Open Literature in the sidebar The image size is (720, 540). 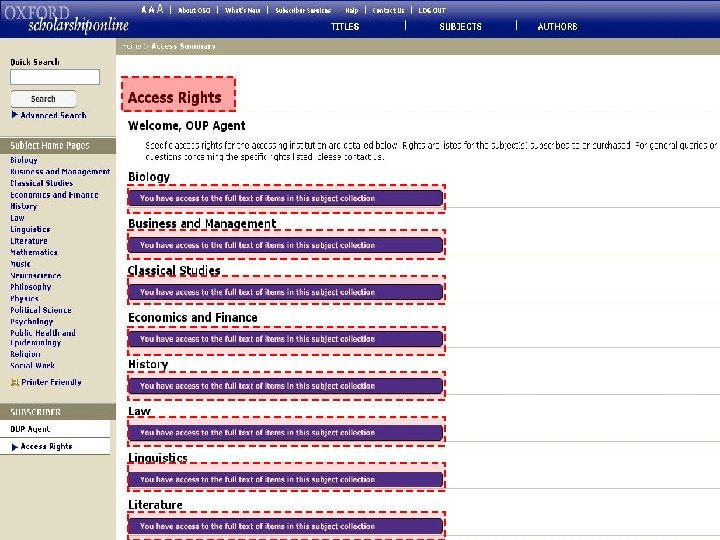click(29, 241)
